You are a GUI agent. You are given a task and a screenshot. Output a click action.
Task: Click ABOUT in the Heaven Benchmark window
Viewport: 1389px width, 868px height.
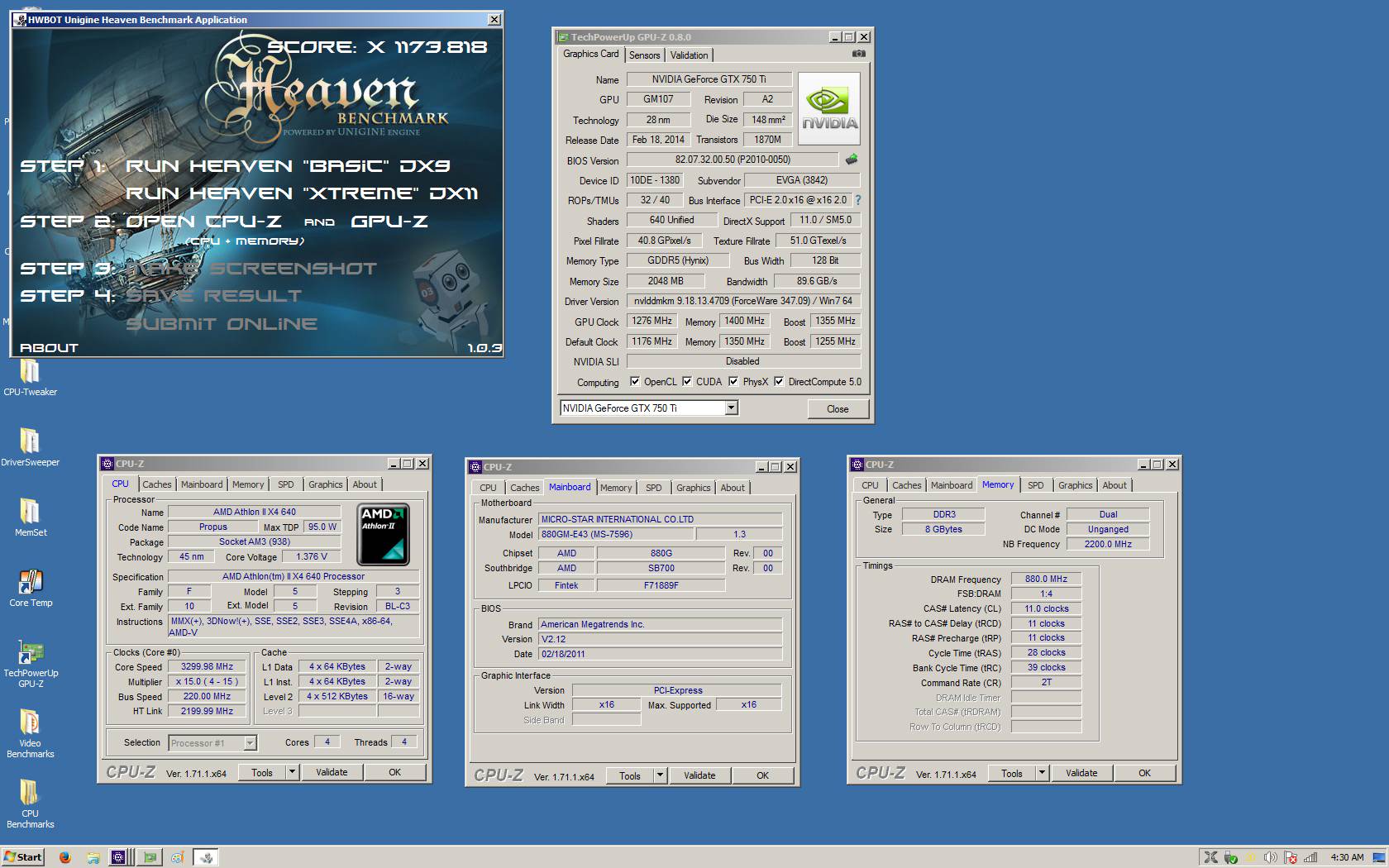click(x=49, y=347)
